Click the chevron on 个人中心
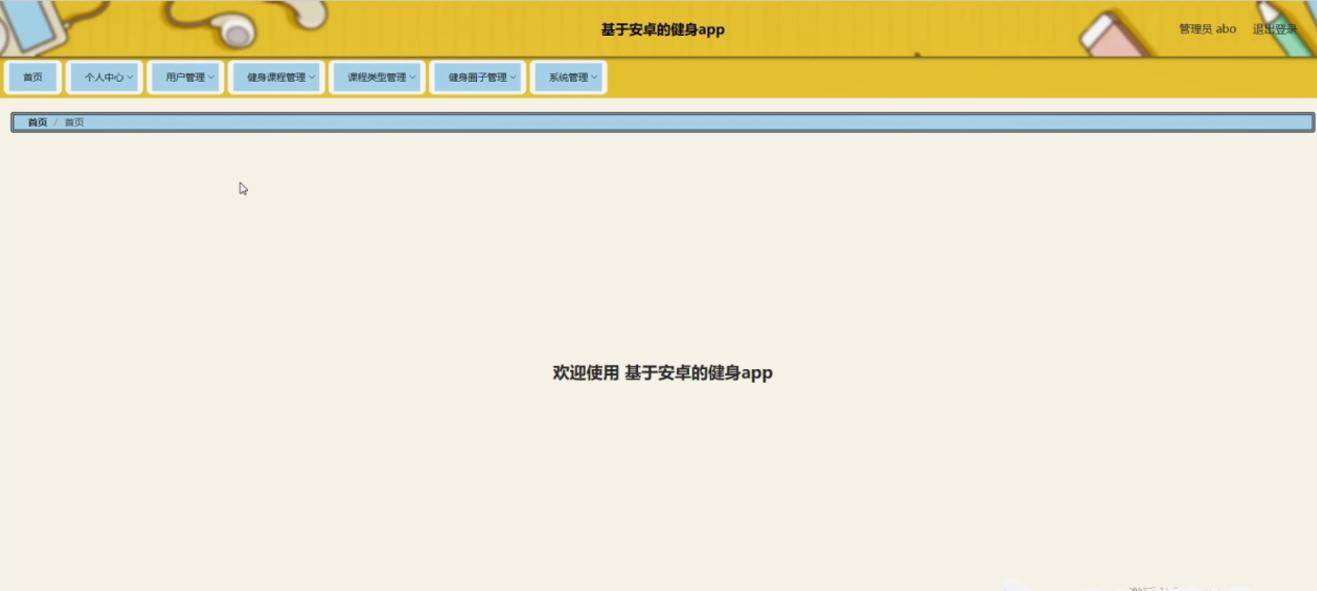The image size is (1317, 591). (x=130, y=76)
